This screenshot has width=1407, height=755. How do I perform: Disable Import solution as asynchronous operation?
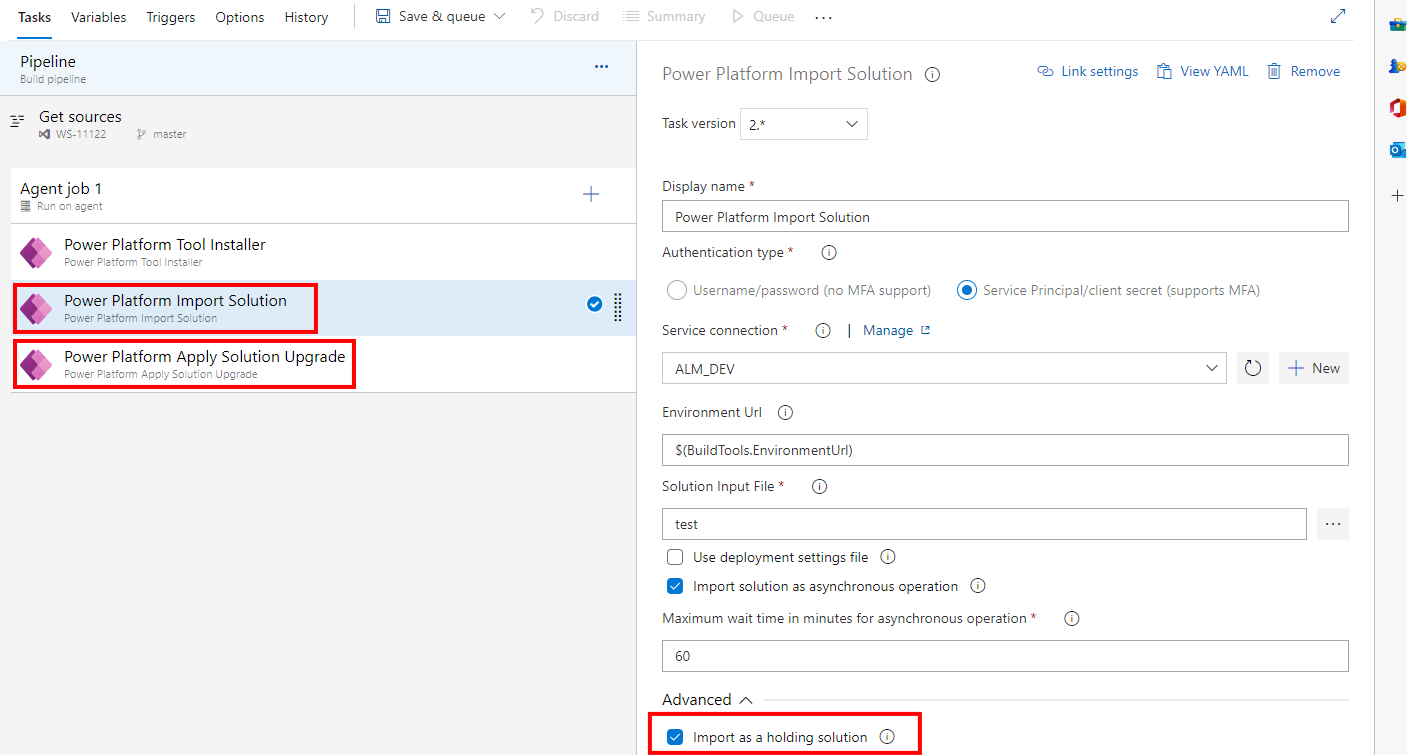click(x=675, y=586)
